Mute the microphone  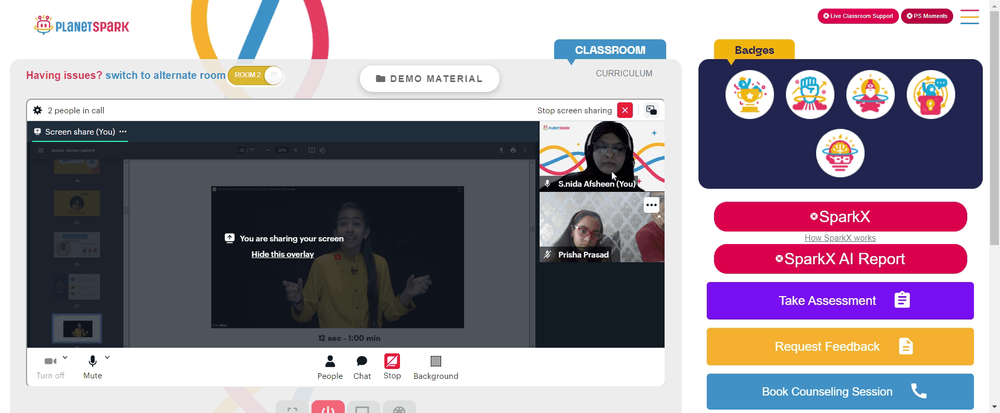coord(92,368)
